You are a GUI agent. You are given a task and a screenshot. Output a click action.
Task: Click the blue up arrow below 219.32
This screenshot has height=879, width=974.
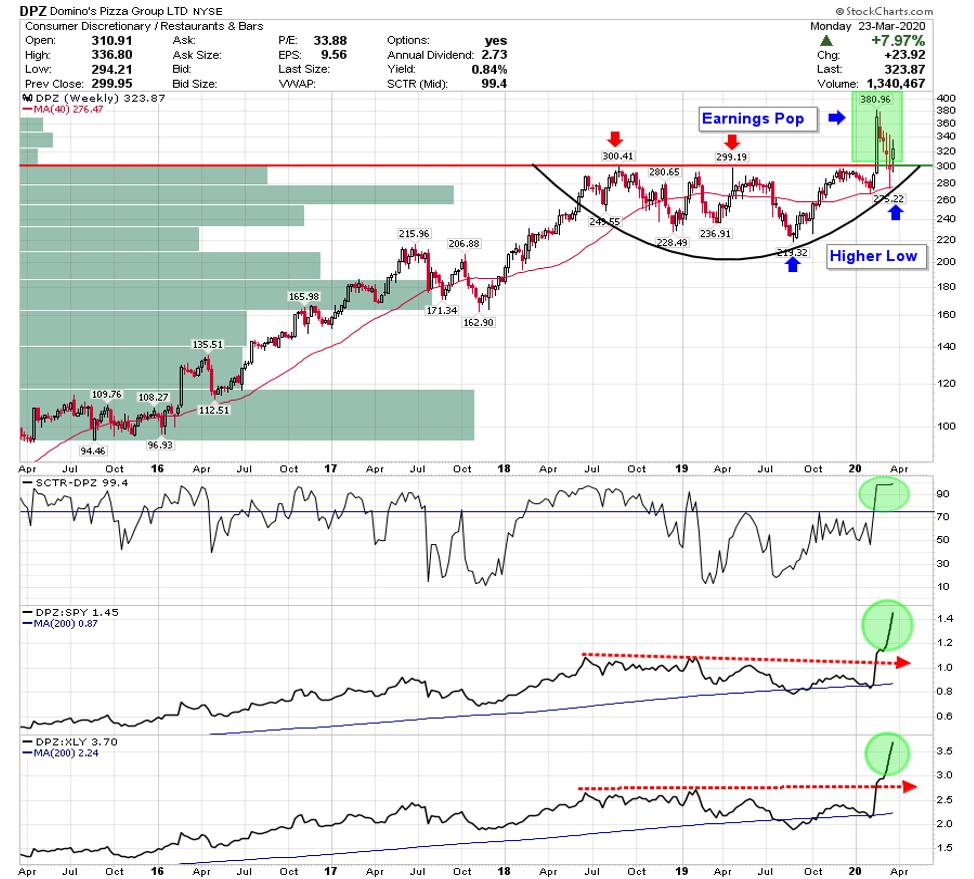(792, 264)
